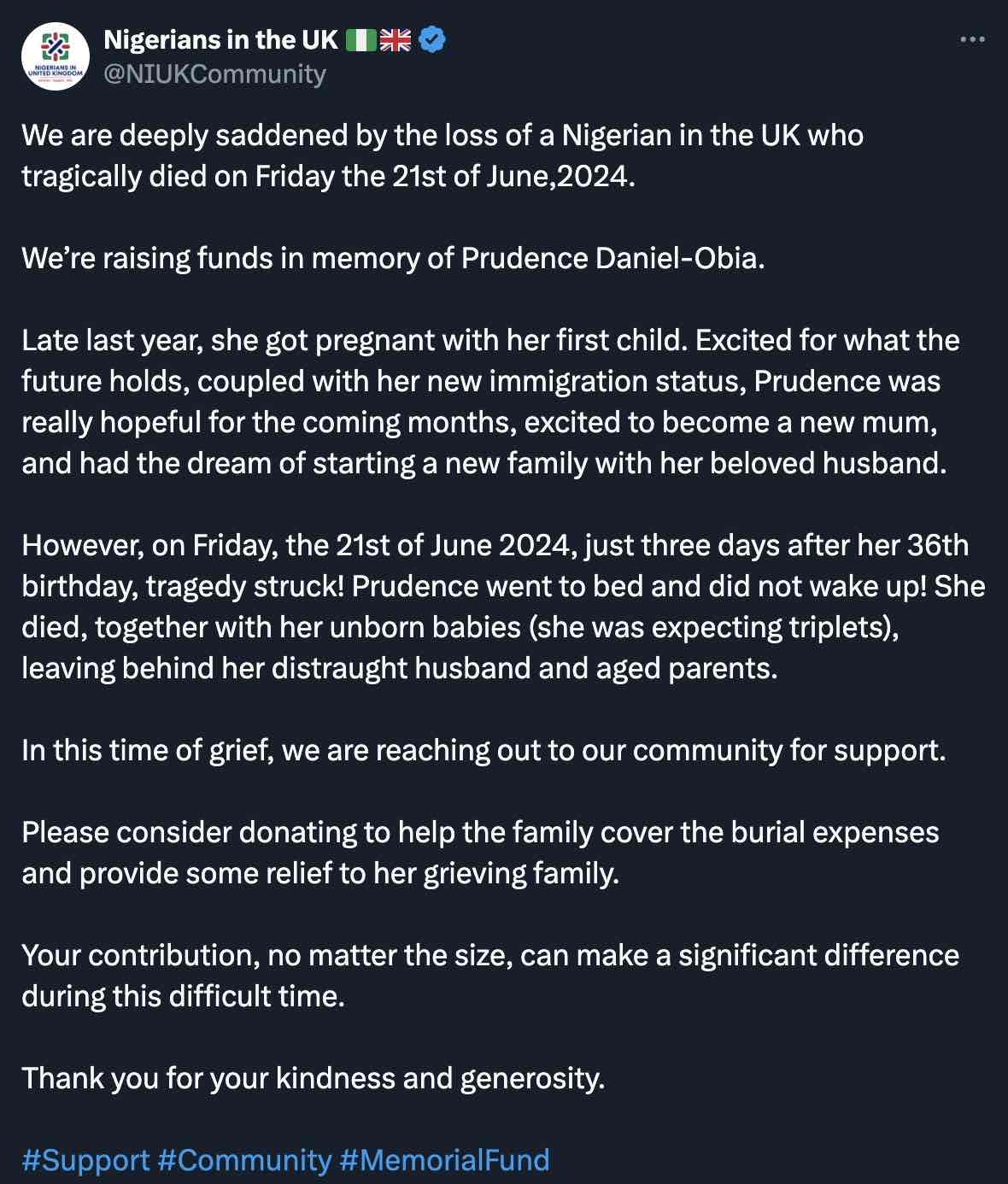Open the NIUKCommunity profile avatar

(55, 54)
